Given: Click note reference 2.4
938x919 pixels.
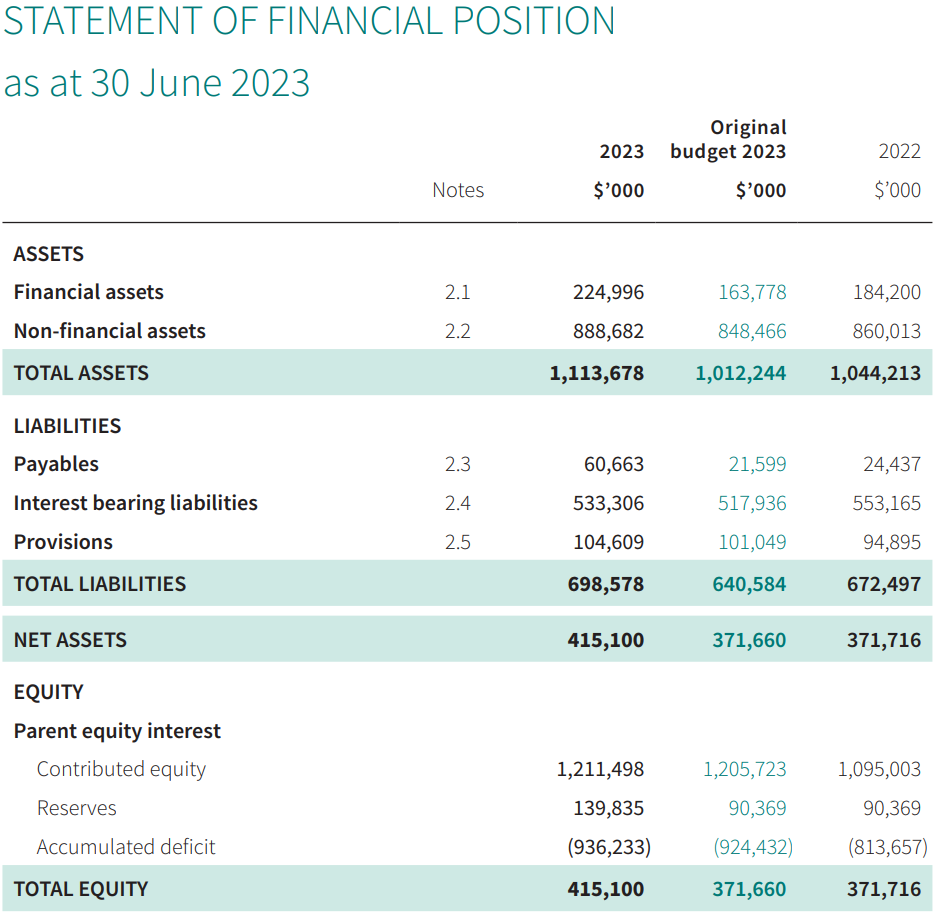Looking at the screenshot, I should 458,503.
